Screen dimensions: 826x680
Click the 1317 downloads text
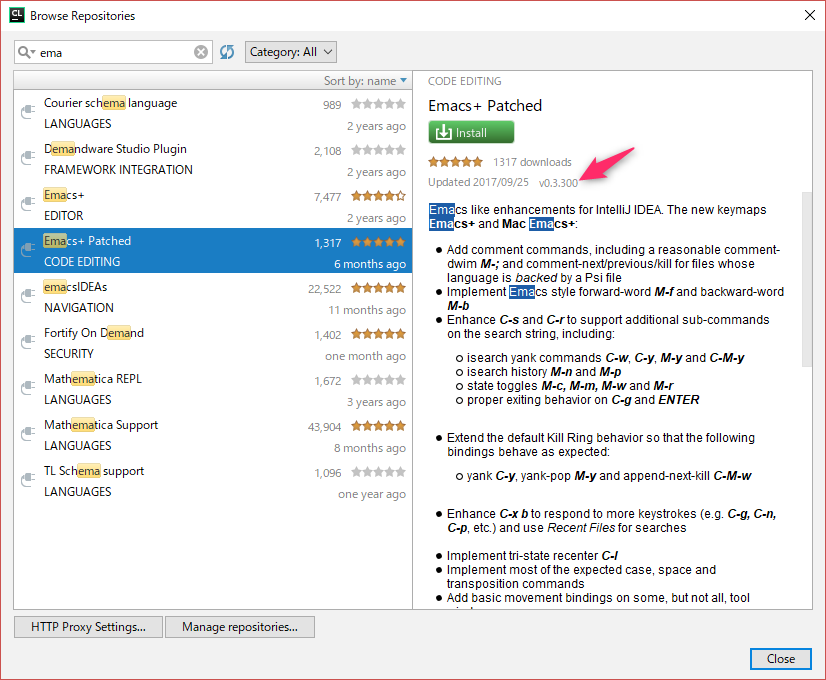point(532,162)
